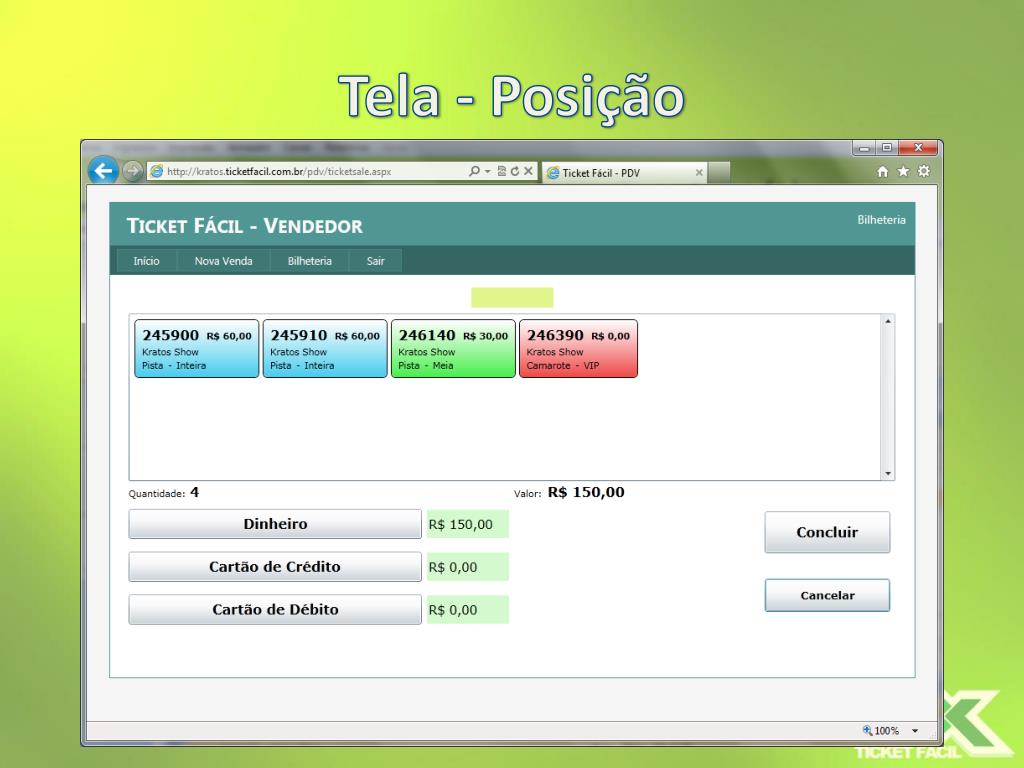
Task: Open the Nova Venda menu item
Action: [x=223, y=261]
